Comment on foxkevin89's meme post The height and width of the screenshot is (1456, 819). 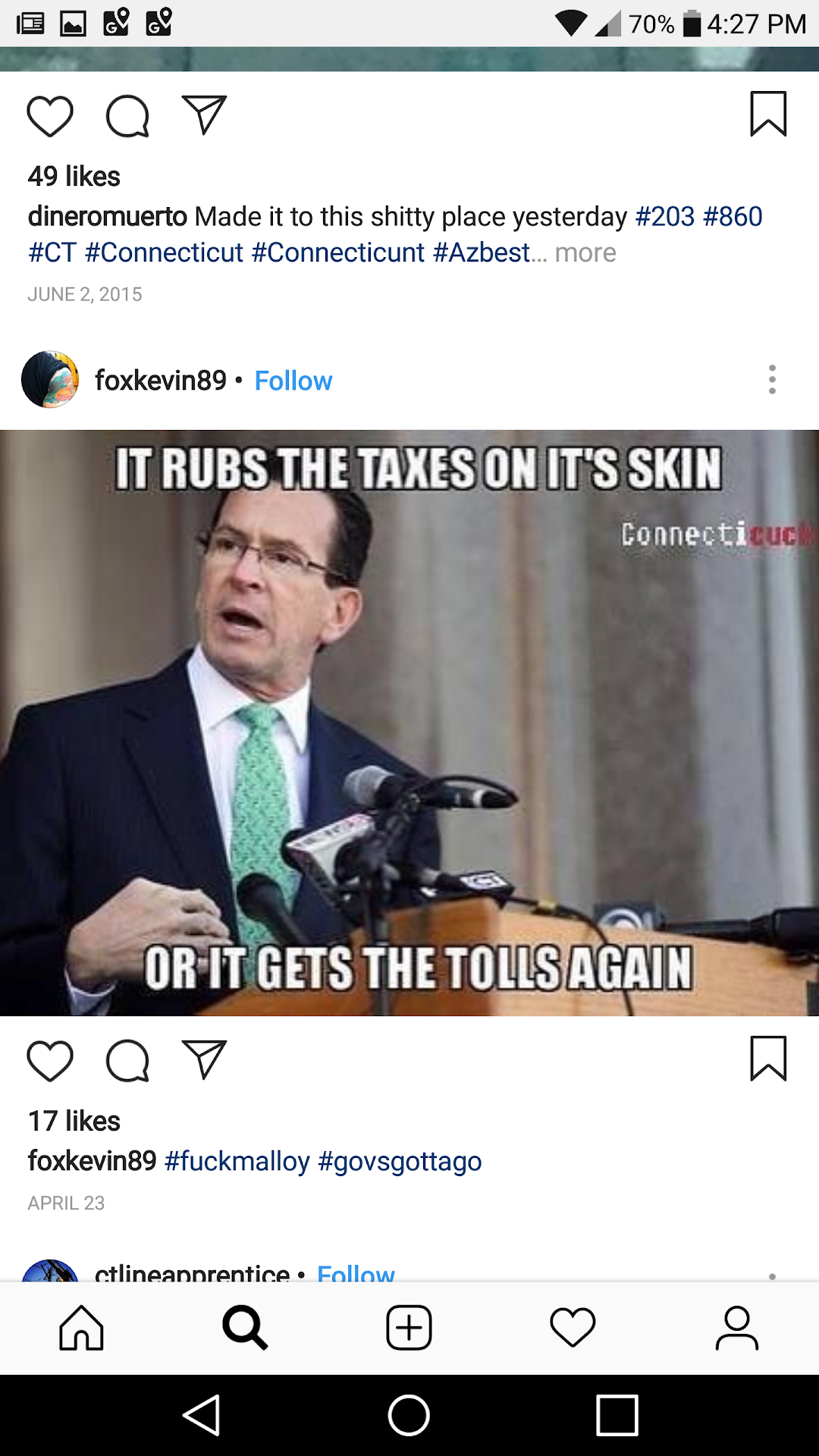[127, 1060]
